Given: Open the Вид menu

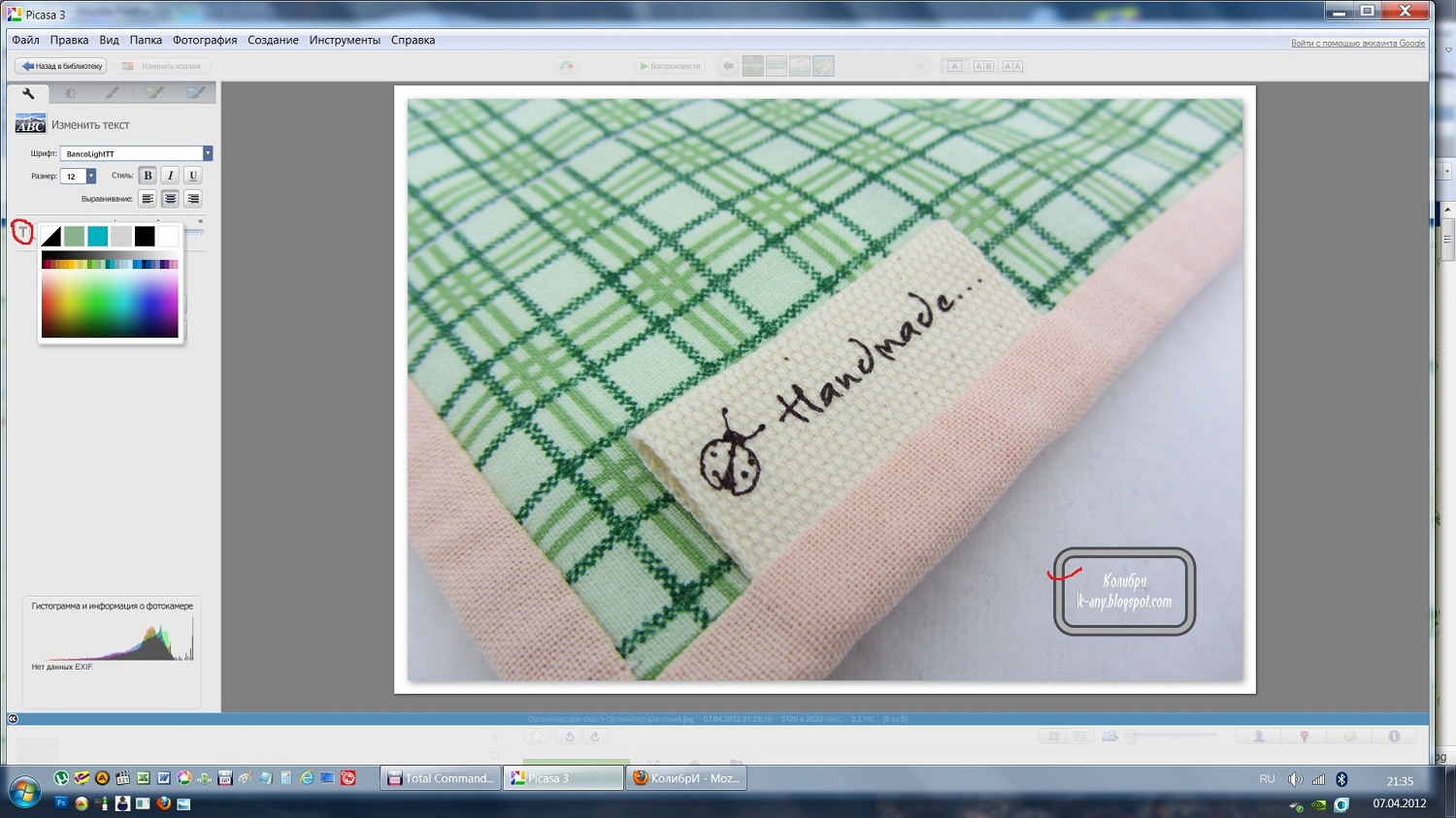Looking at the screenshot, I should (x=109, y=41).
